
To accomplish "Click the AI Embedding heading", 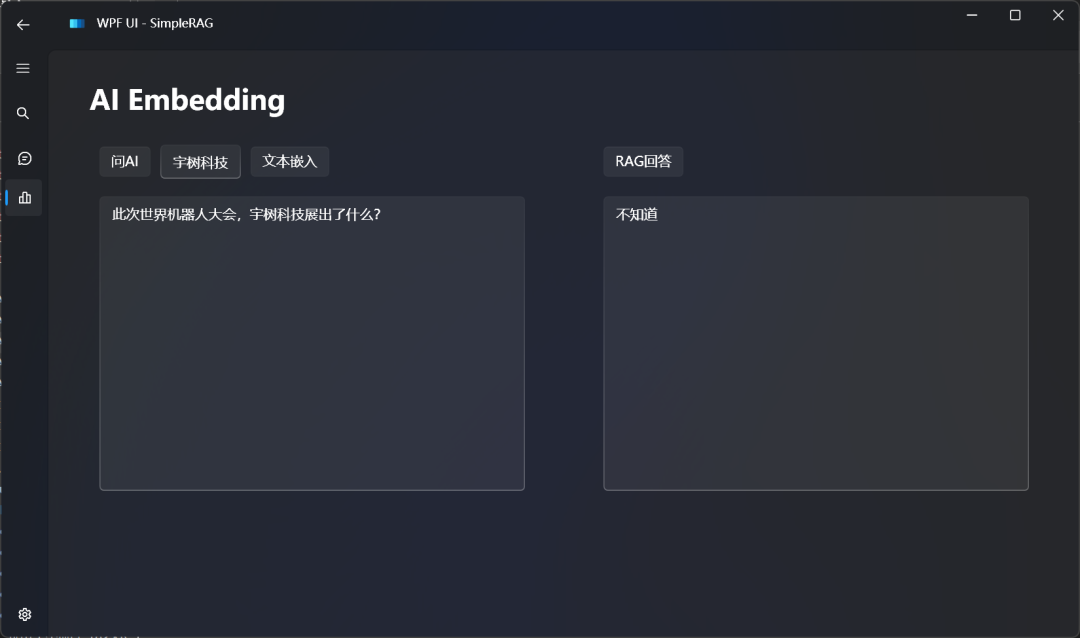I will 187,100.
